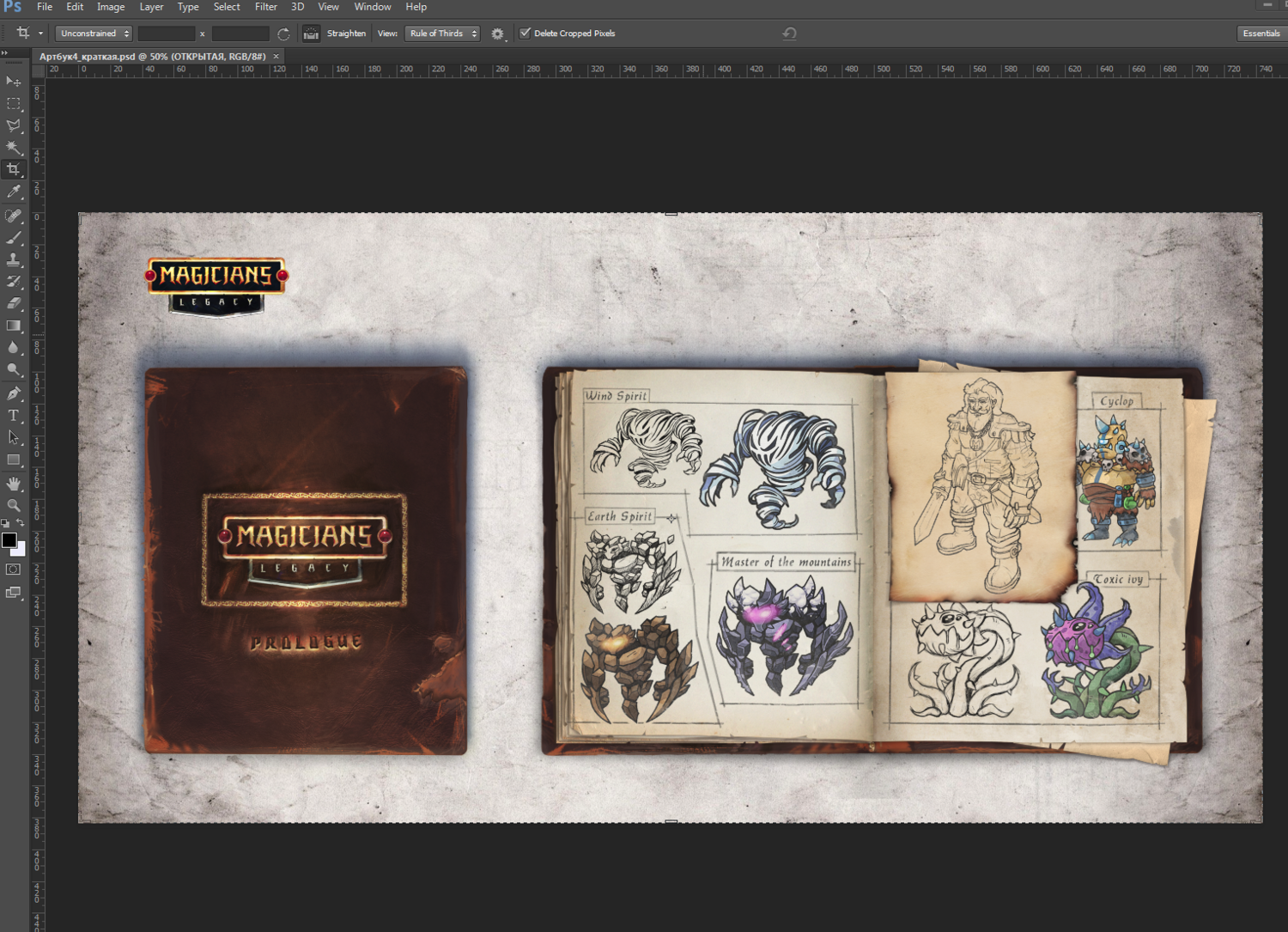Select the Magic Wand tool

pyautogui.click(x=14, y=148)
